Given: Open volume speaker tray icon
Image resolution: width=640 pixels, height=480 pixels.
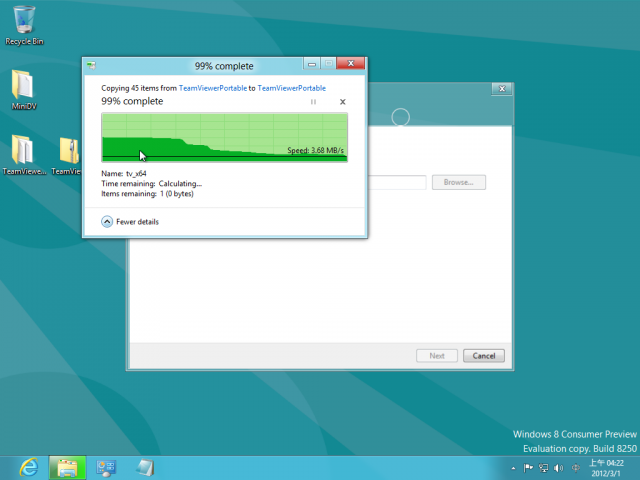Looking at the screenshot, I should (x=558, y=468).
